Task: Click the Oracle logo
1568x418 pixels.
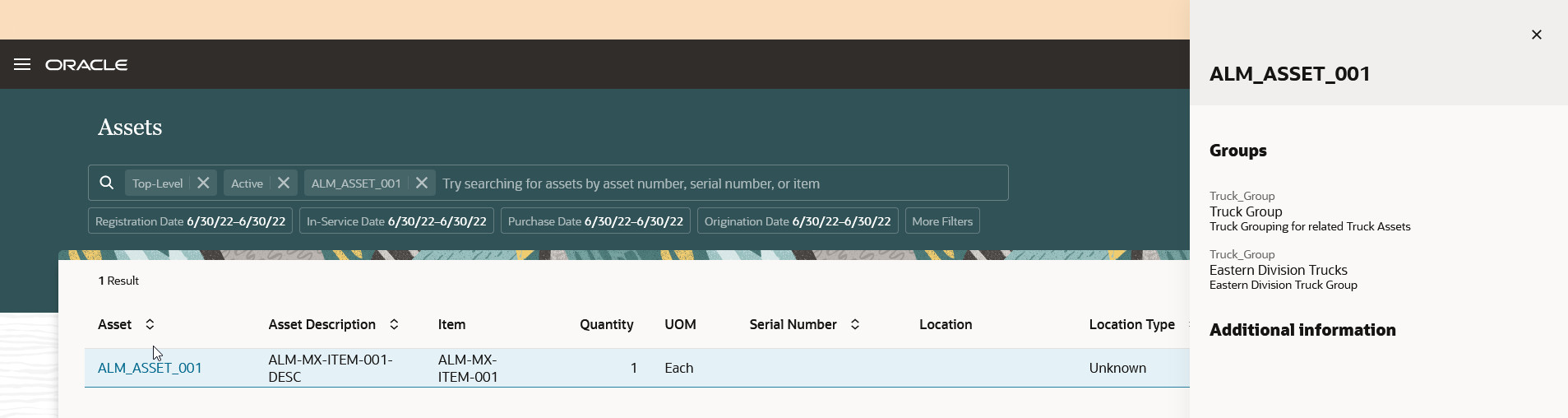Action: [86, 65]
